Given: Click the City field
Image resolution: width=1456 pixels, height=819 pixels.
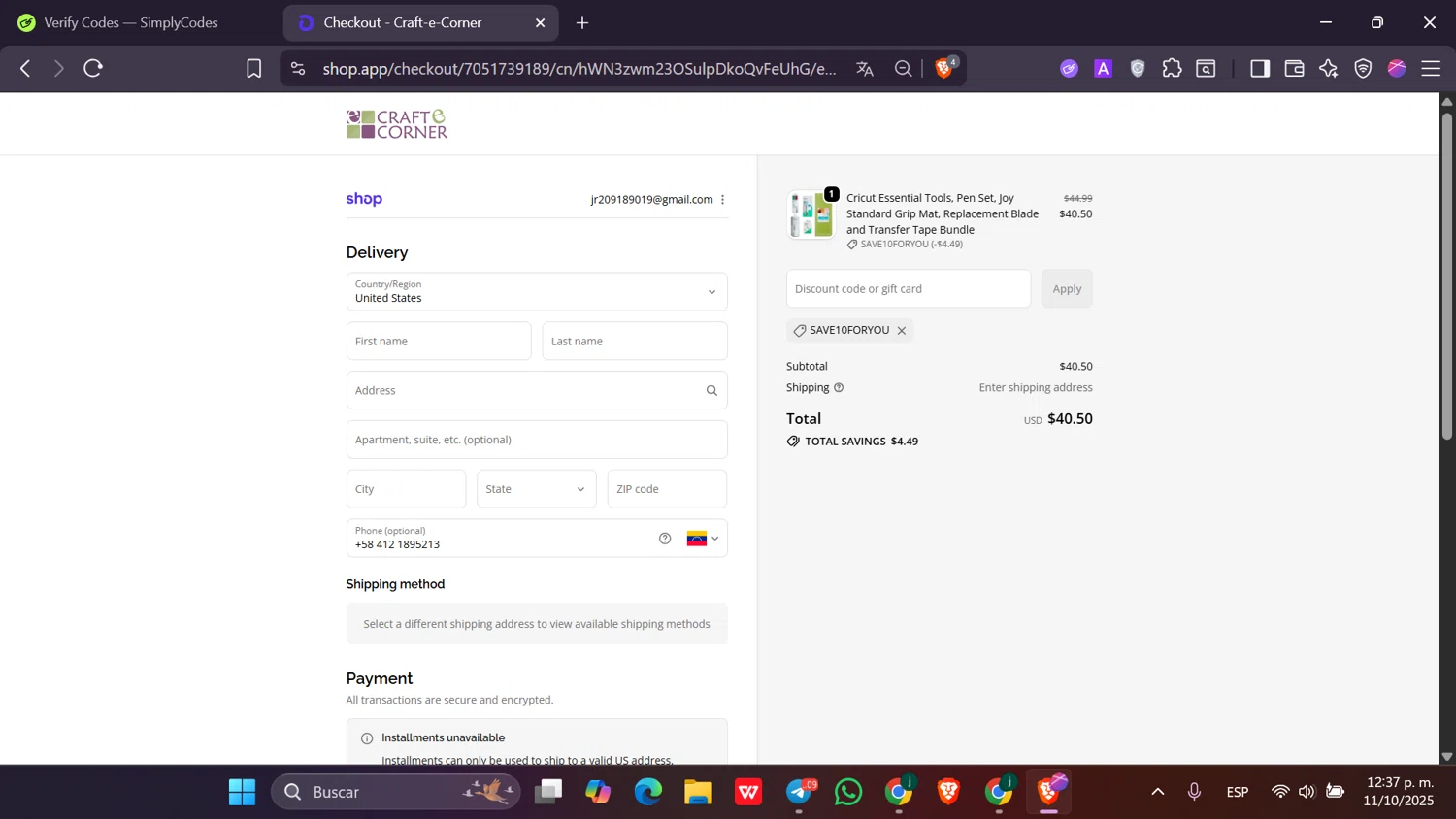Looking at the screenshot, I should pos(407,489).
